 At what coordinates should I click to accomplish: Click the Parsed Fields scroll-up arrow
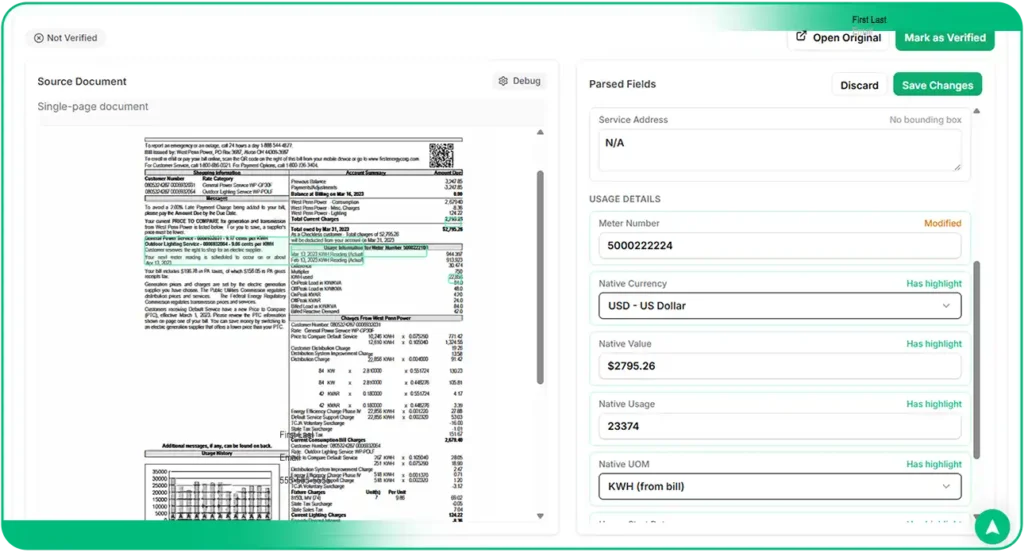click(x=976, y=111)
